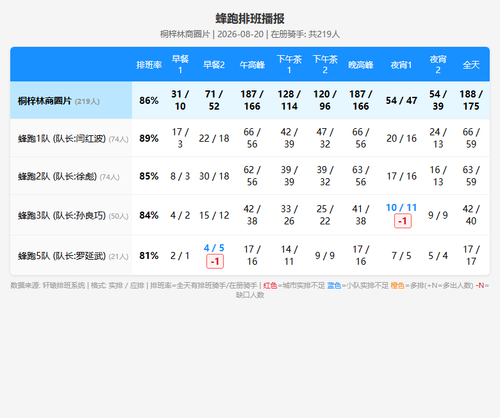The image size is (500, 418).
Task: Click the 84% rate for 蜂跑3队
Action: point(149,215)
